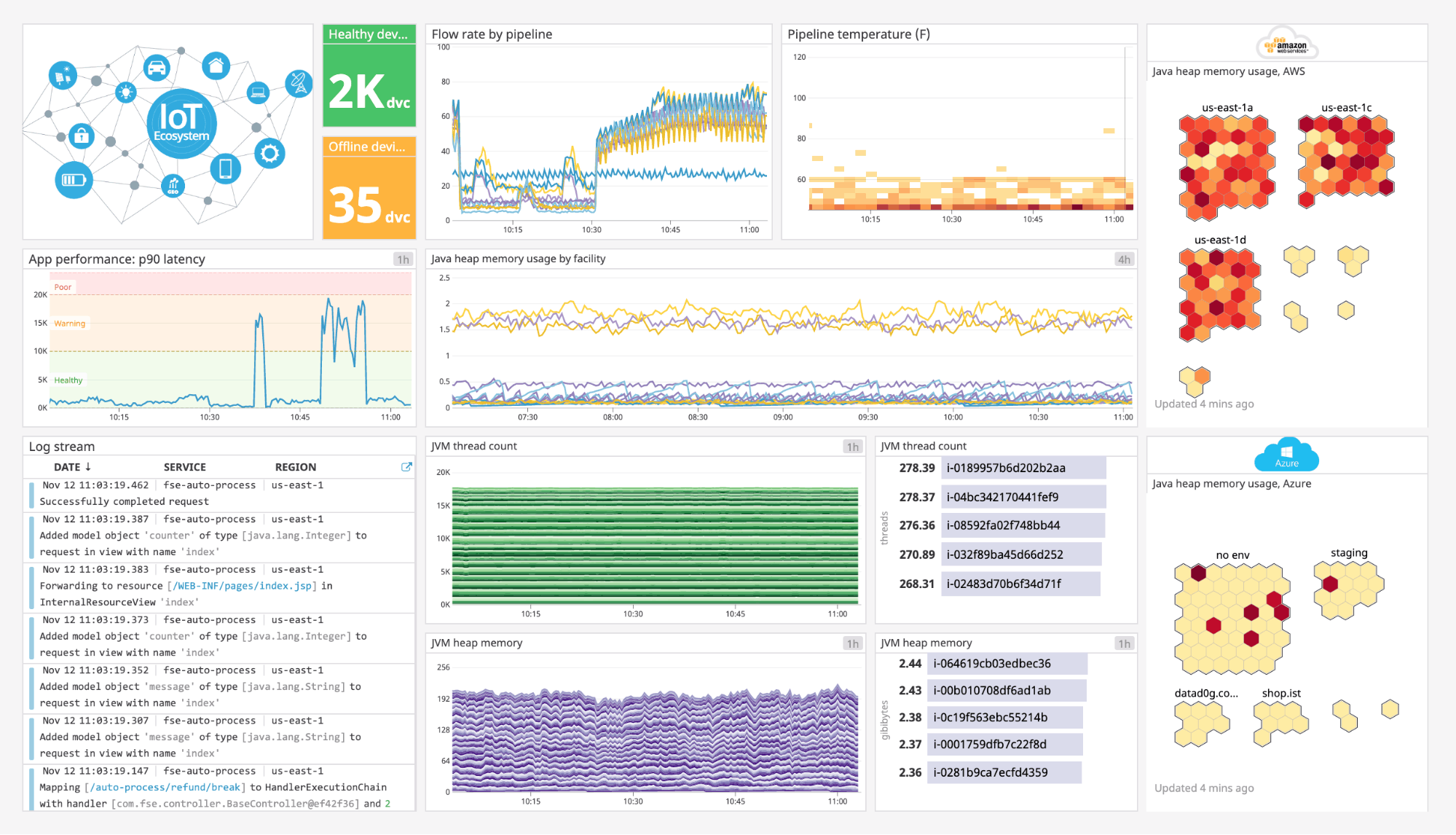
Task: Open the 4h selector on Java heap memory usage
Action: [x=1123, y=259]
